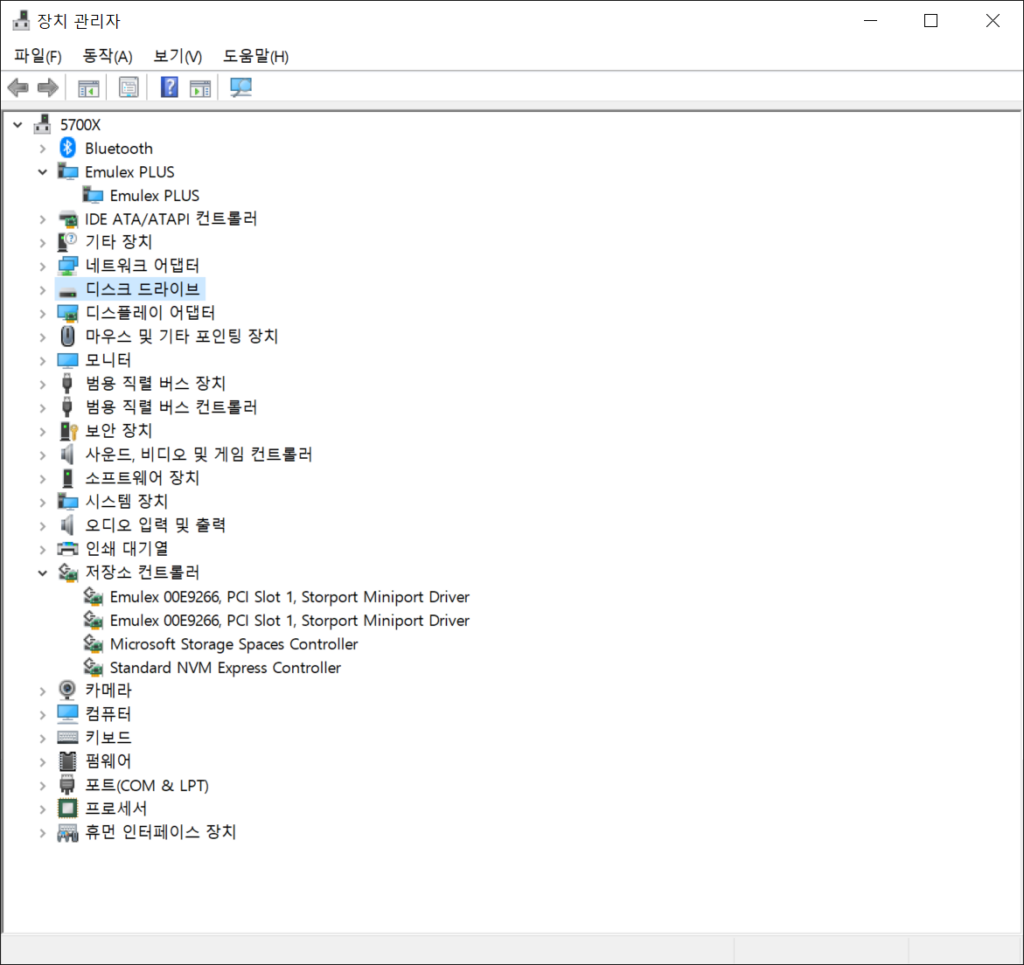Toggle the console tree show/hide toolbar icon
The image size is (1024, 965).
pyautogui.click(x=89, y=88)
